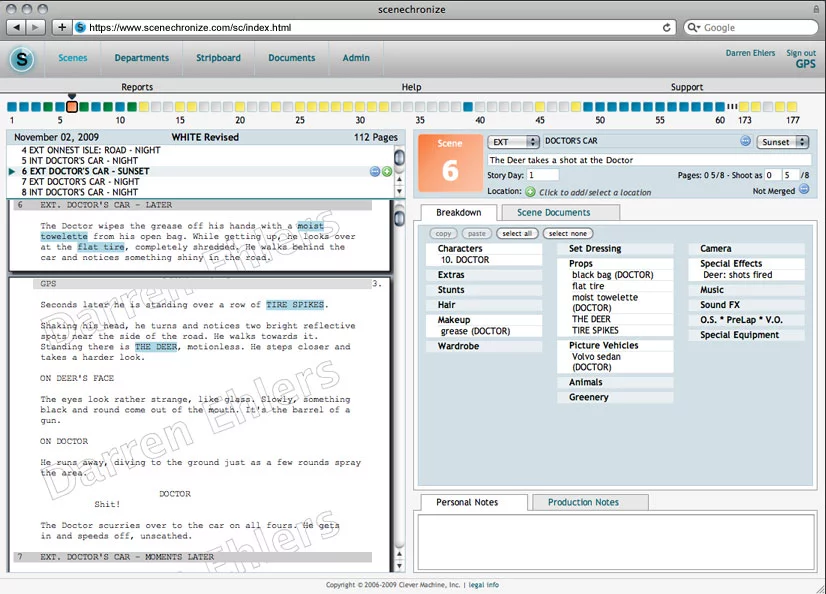This screenshot has width=826, height=594.
Task: Click the scene description field about the Deer
Action: (650, 160)
